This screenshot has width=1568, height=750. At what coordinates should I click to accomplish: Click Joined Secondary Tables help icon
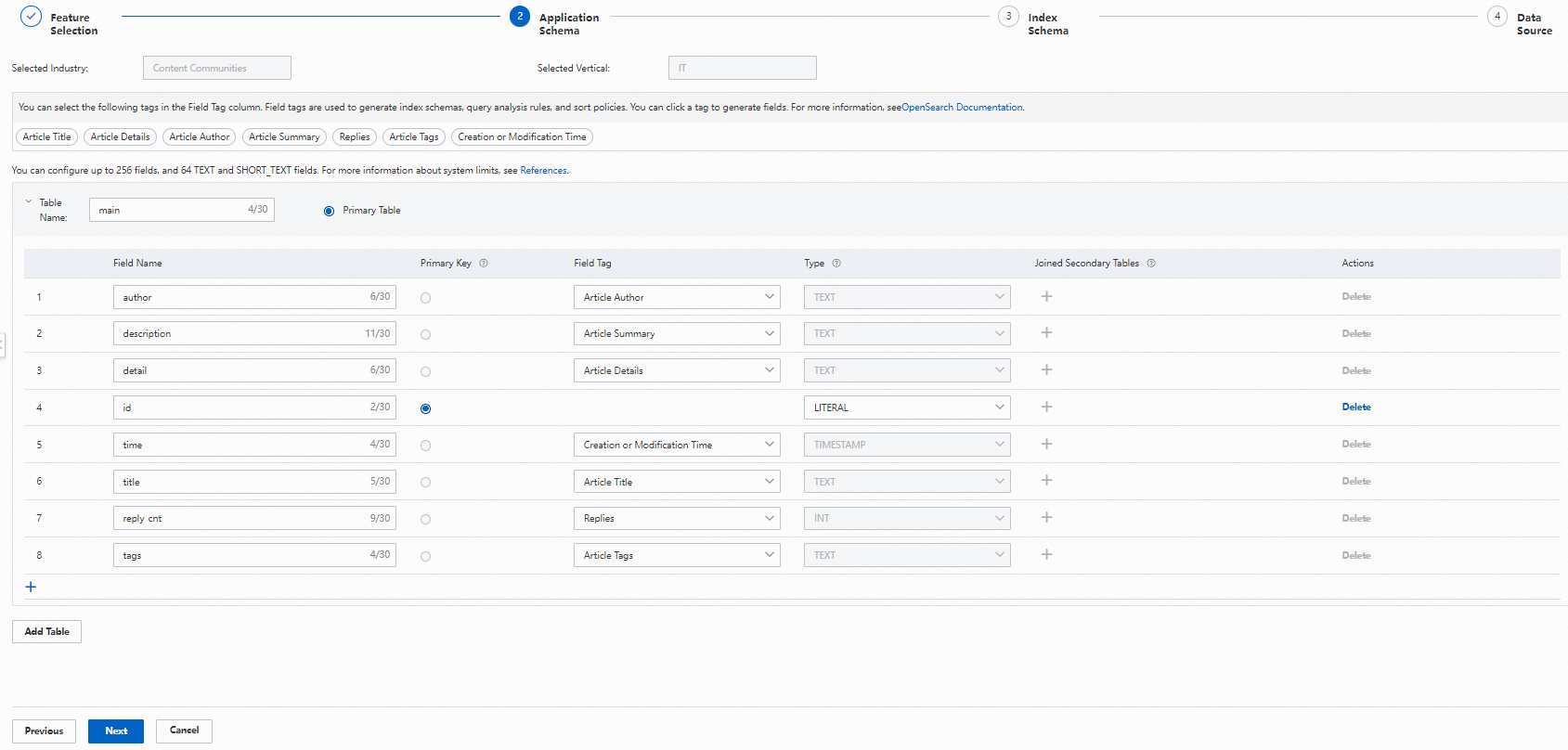coord(1151,264)
